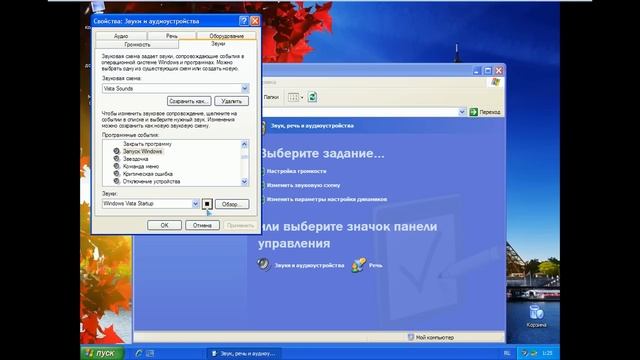Click the speaker icon beside Звездочка
The image size is (640, 360).
tap(116, 159)
